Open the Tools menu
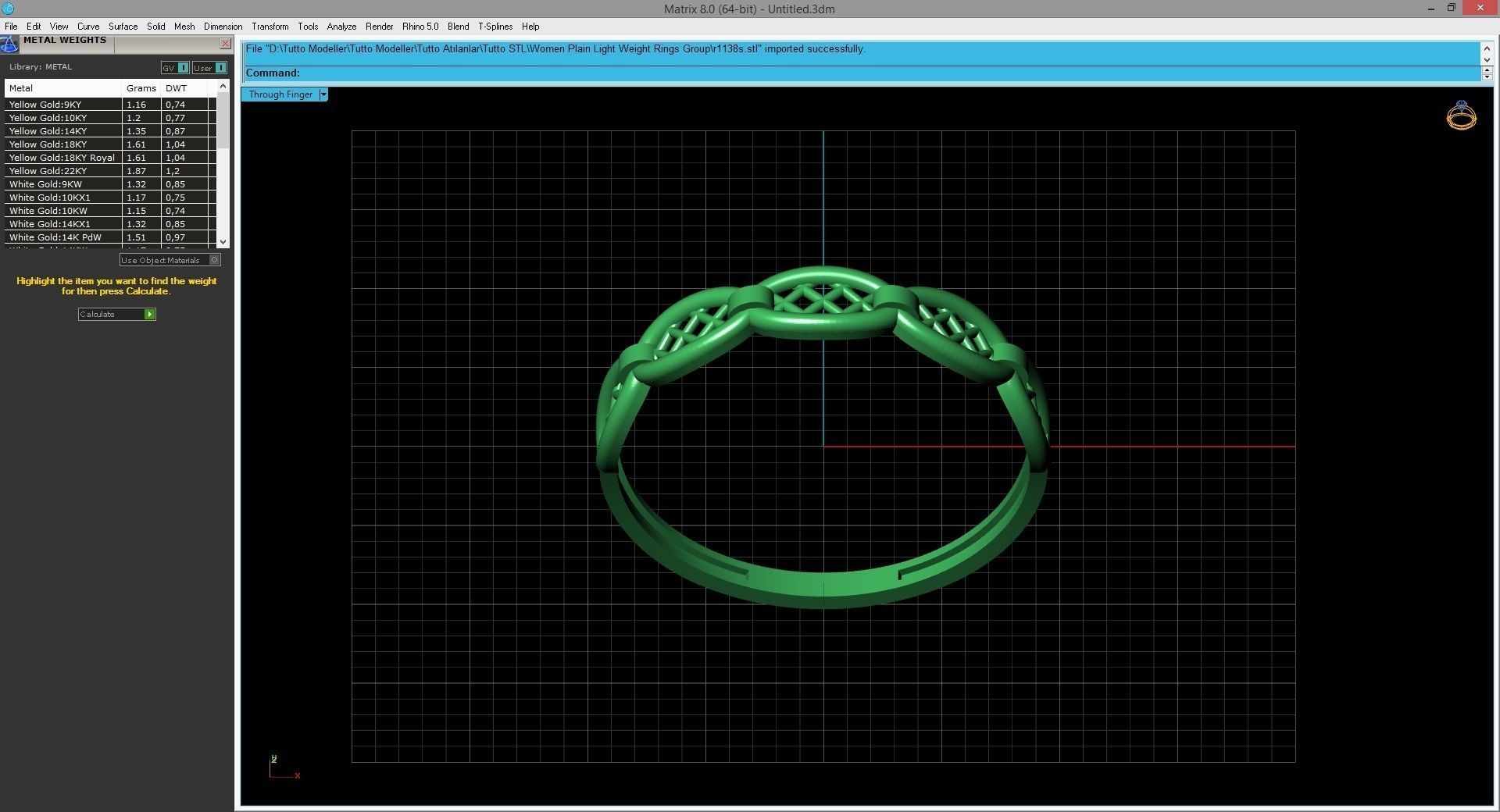 point(308,27)
